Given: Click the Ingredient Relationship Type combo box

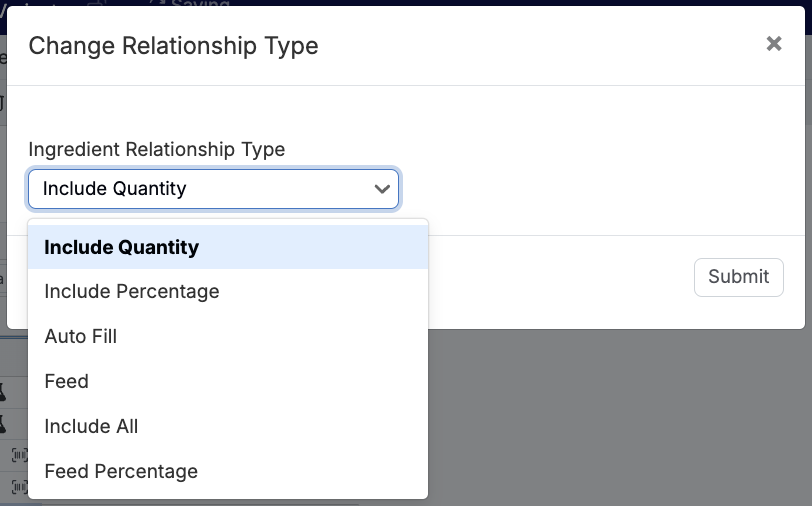Looking at the screenshot, I should click(x=200, y=188).
